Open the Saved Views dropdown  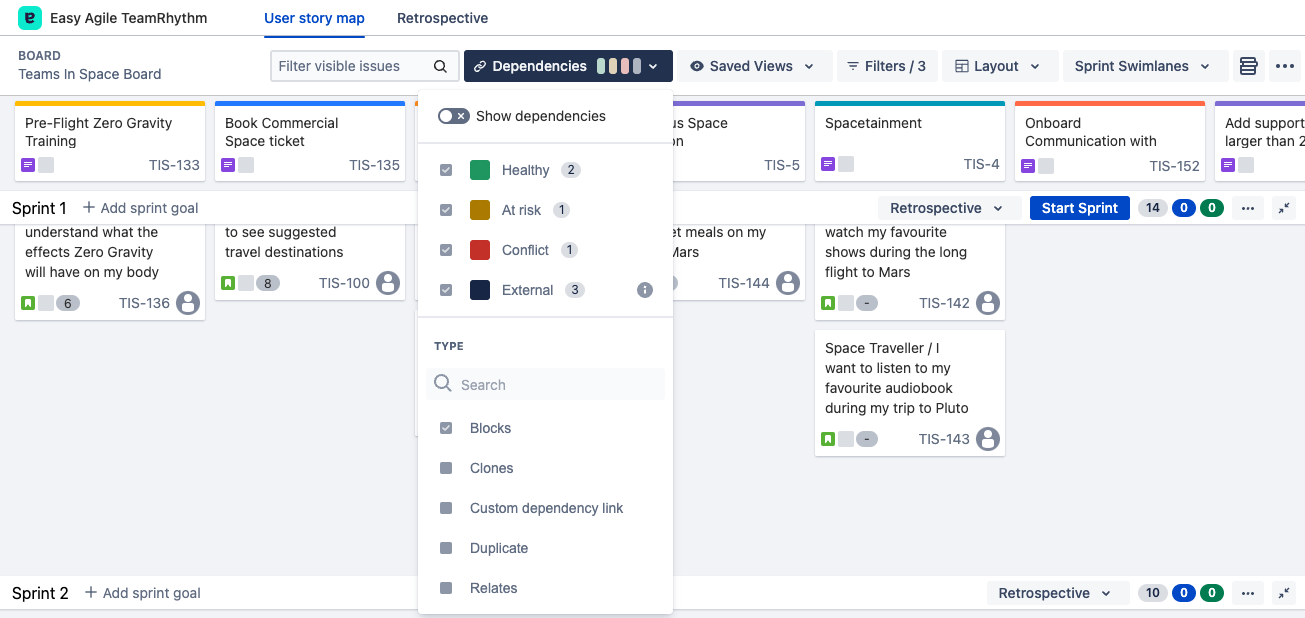pos(755,66)
